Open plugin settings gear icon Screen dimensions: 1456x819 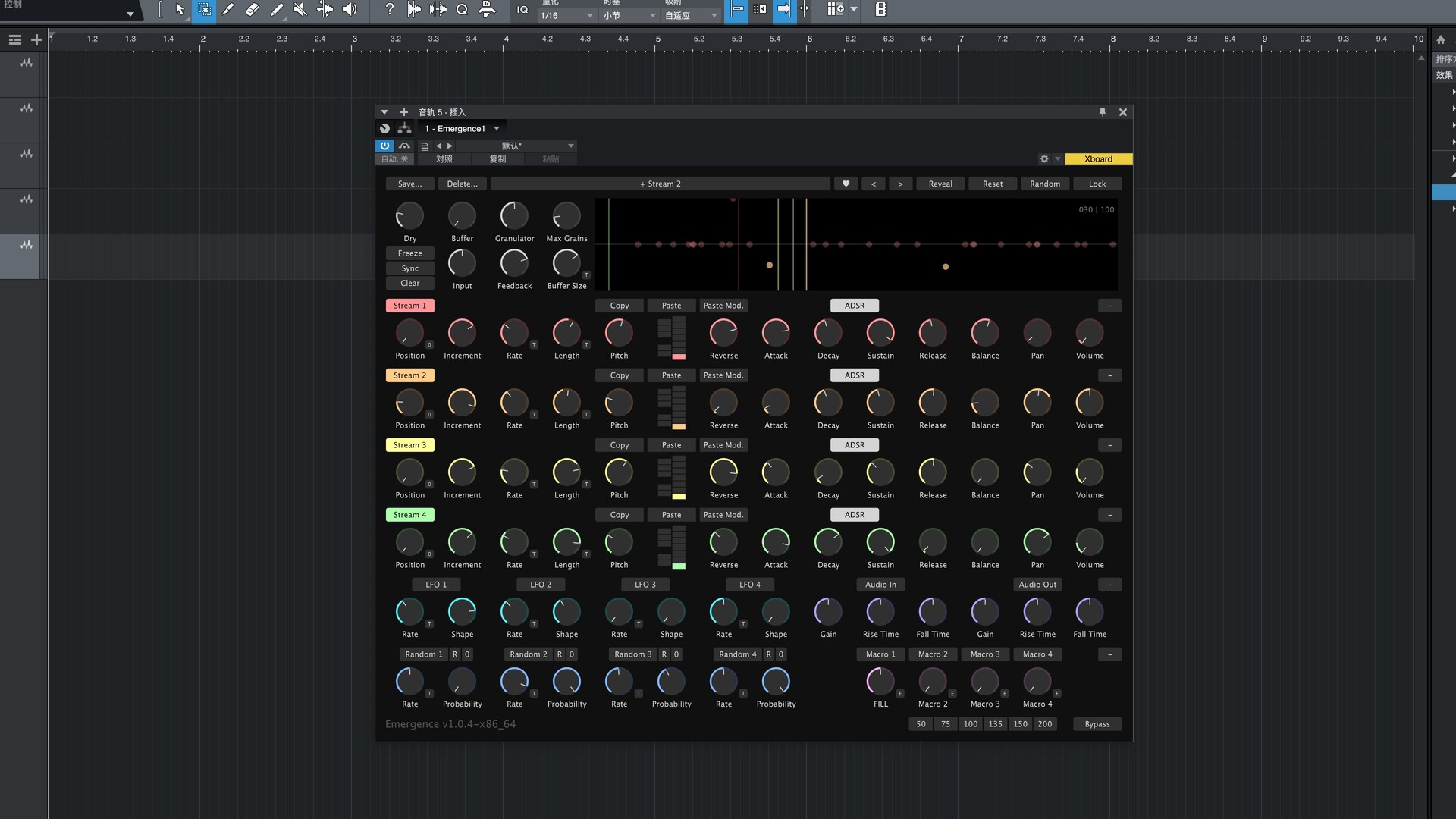click(1044, 159)
